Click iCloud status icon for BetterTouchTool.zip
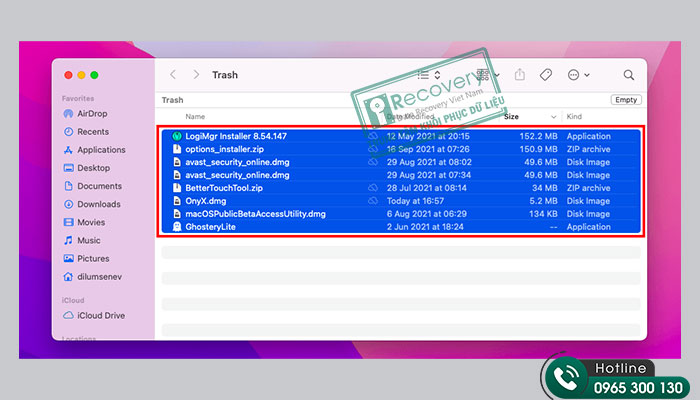The width and height of the screenshot is (700, 400). point(373,188)
